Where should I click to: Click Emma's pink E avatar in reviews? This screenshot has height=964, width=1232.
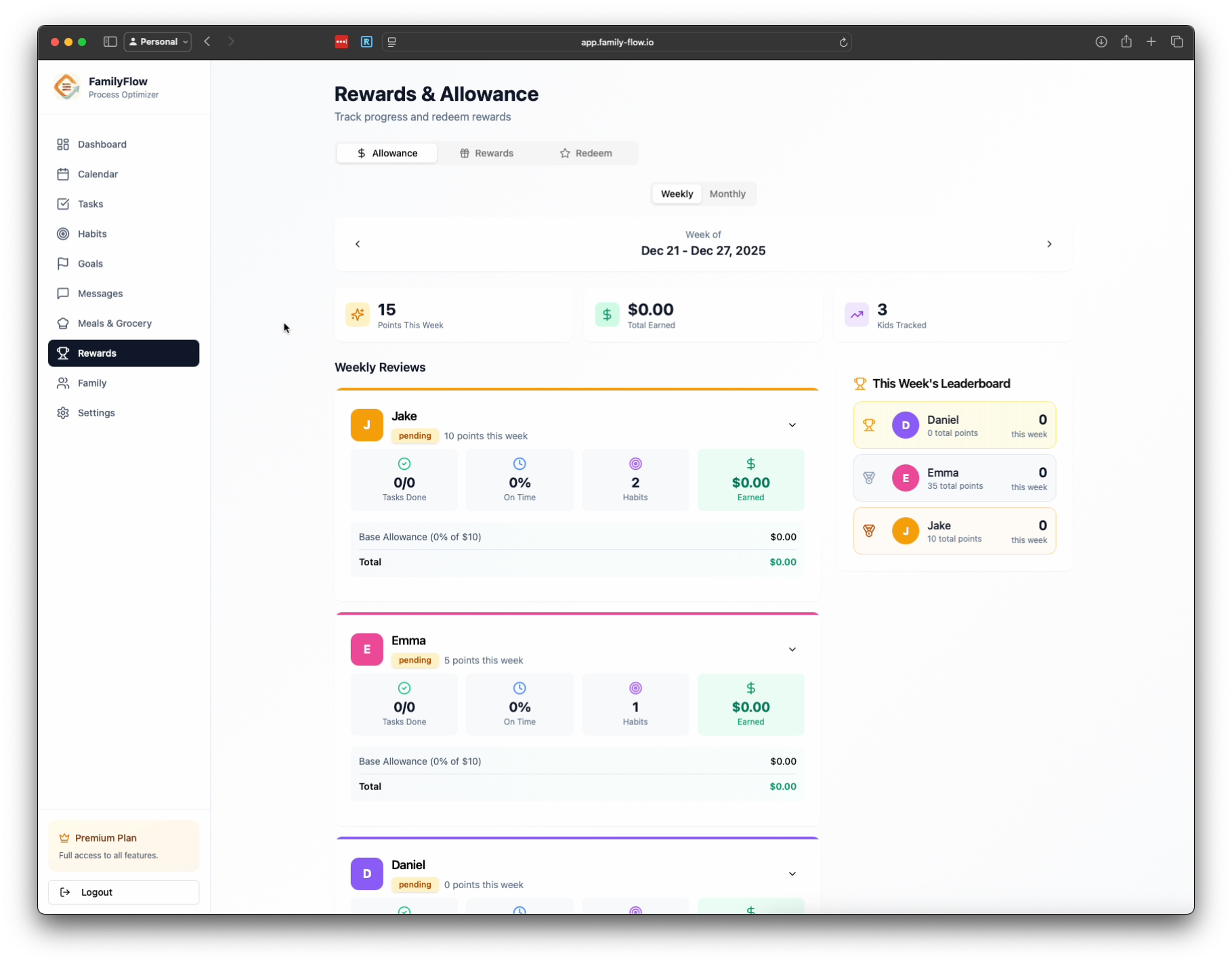coord(367,649)
